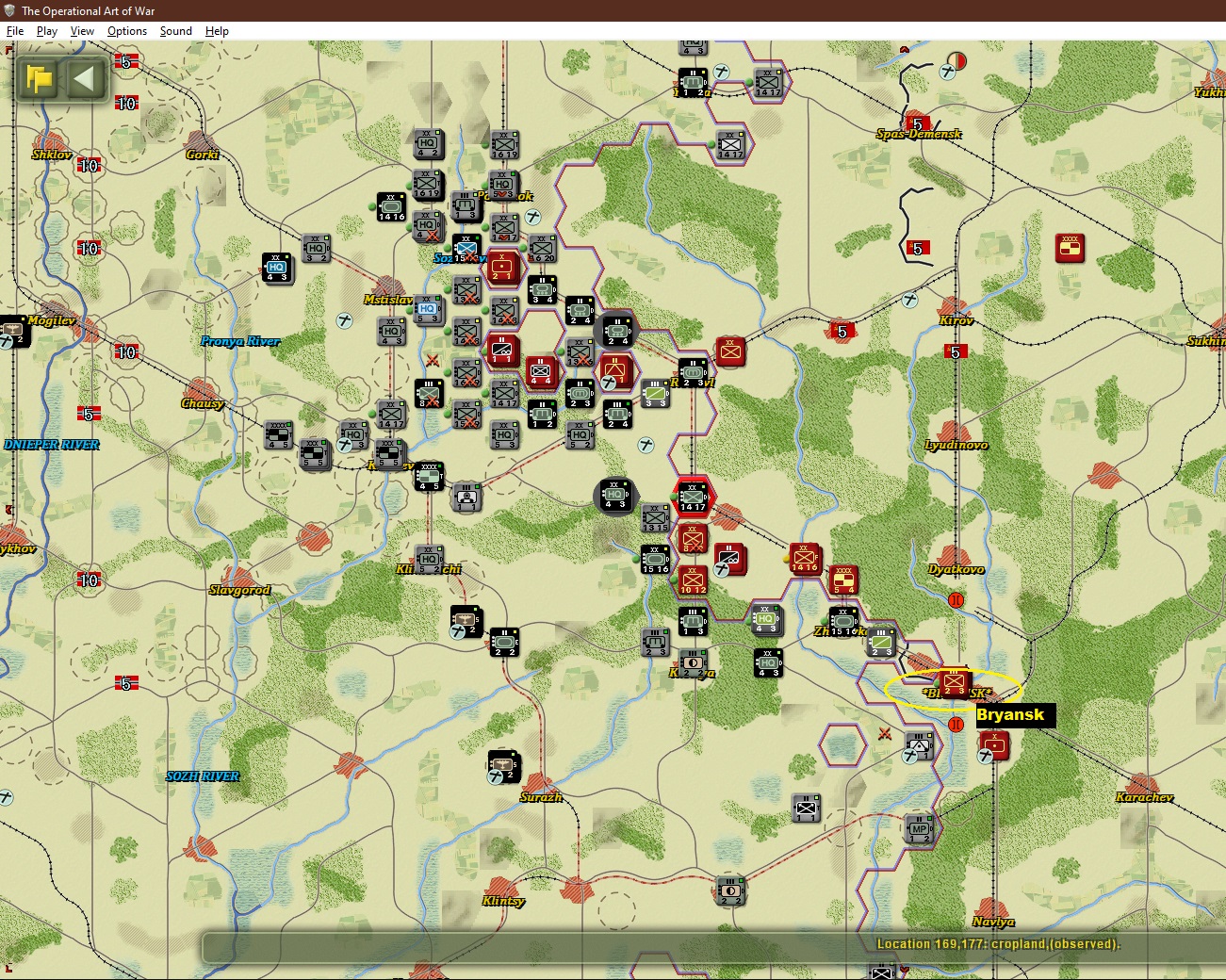Select the black armored counter marked 2 2
Screen dimensions: 1226x980
point(504,642)
